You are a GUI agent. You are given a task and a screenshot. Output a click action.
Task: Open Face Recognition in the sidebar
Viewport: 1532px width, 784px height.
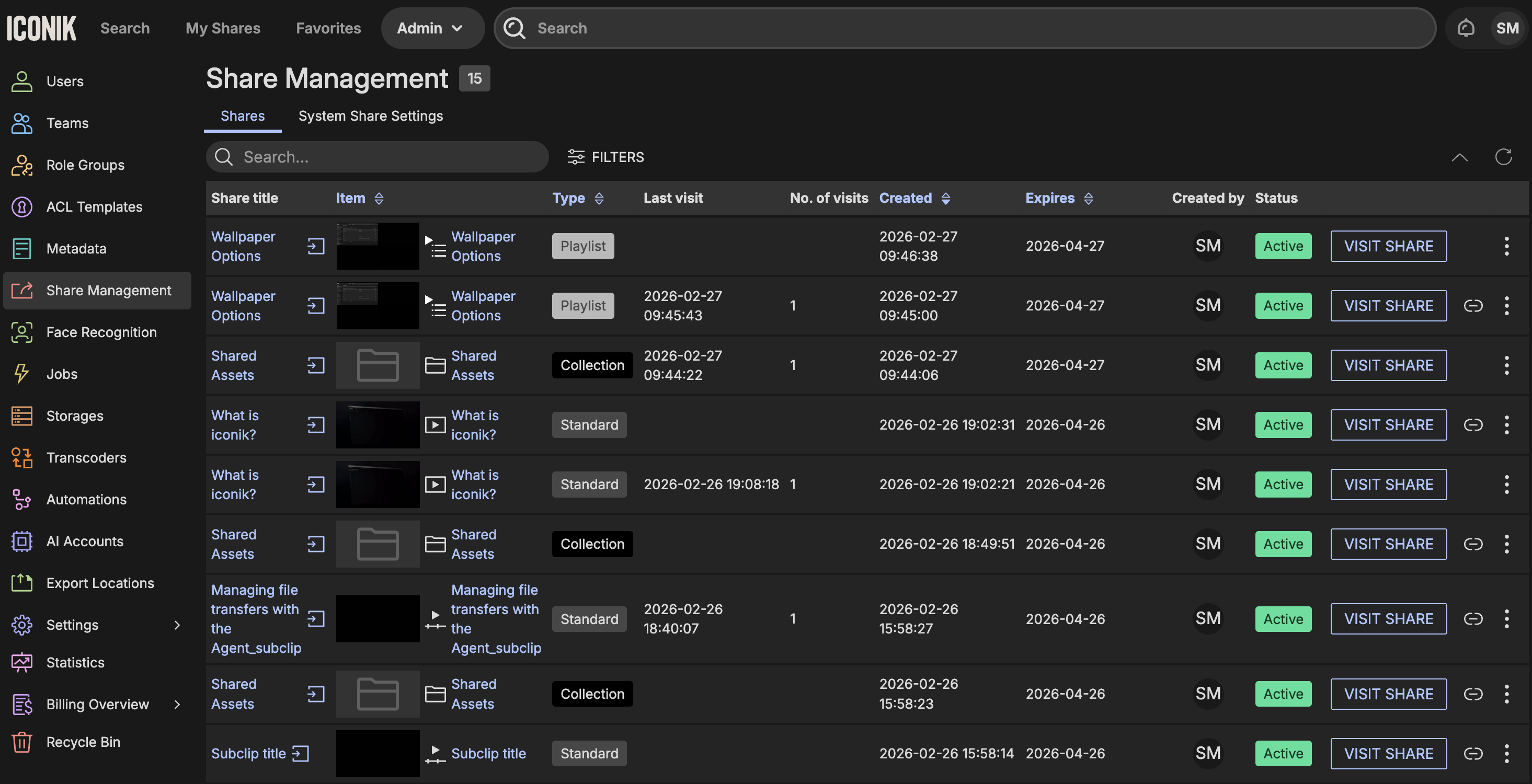101,332
